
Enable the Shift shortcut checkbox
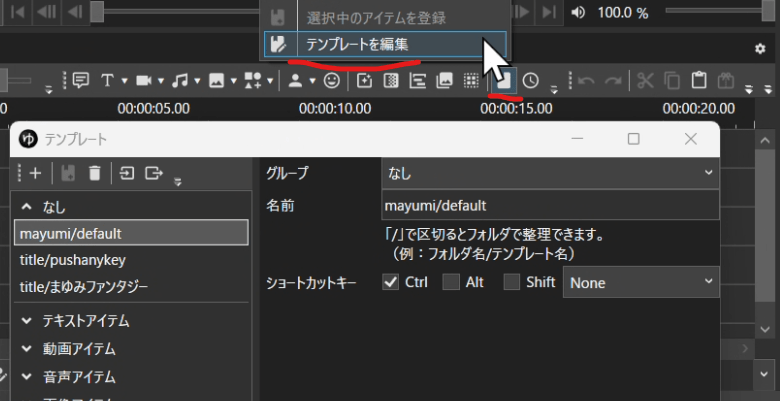click(x=512, y=282)
